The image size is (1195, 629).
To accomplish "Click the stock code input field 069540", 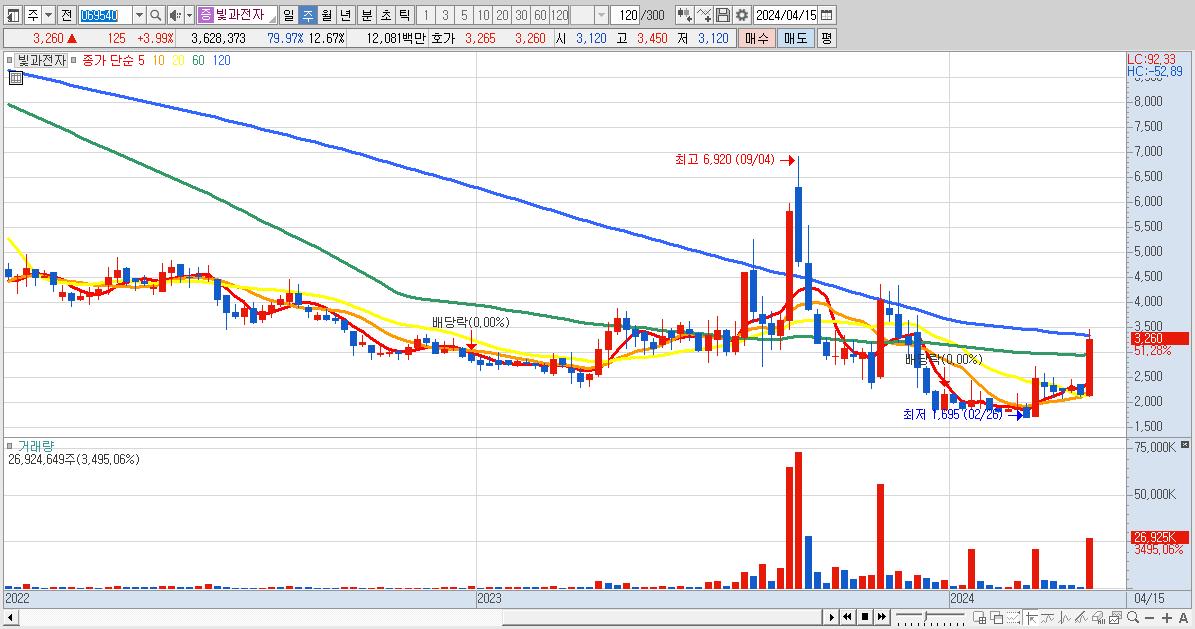I will 106,14.
